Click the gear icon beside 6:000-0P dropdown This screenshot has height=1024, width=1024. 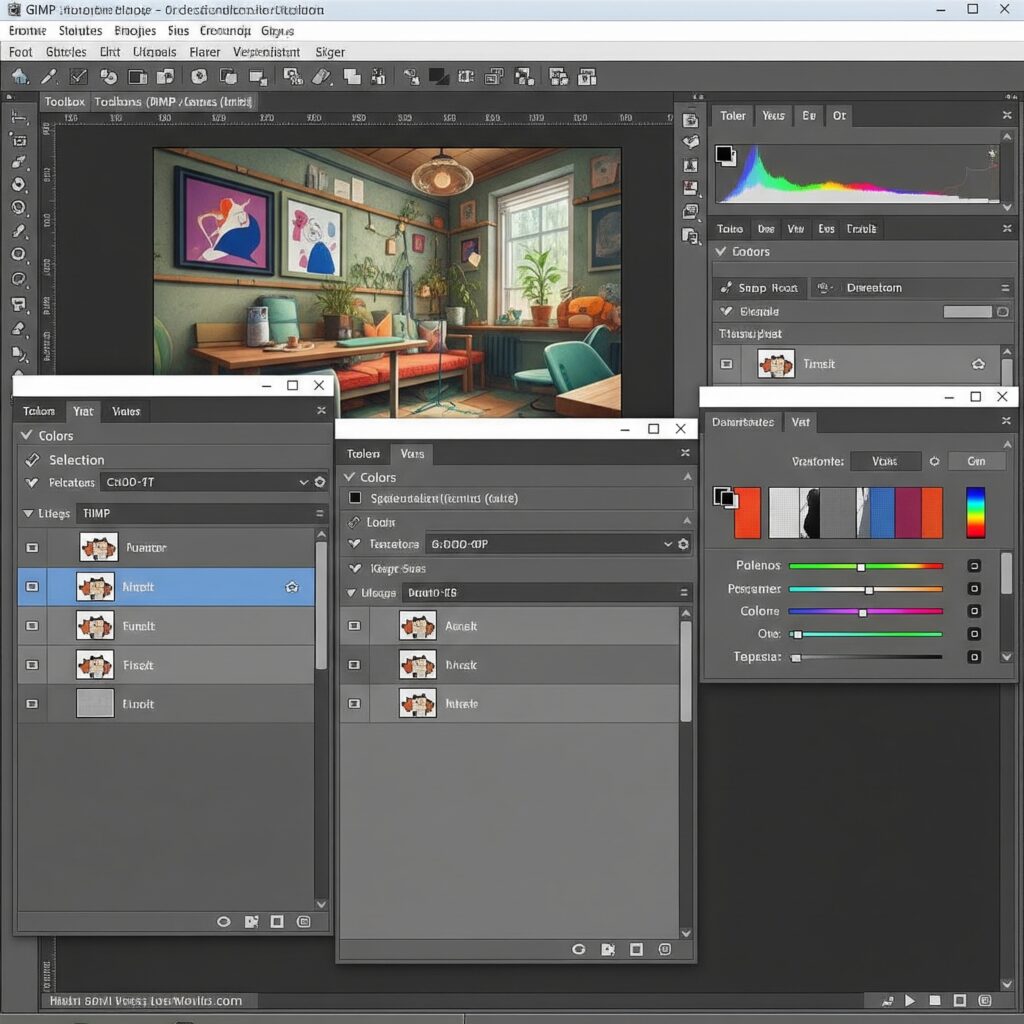pyautogui.click(x=683, y=544)
